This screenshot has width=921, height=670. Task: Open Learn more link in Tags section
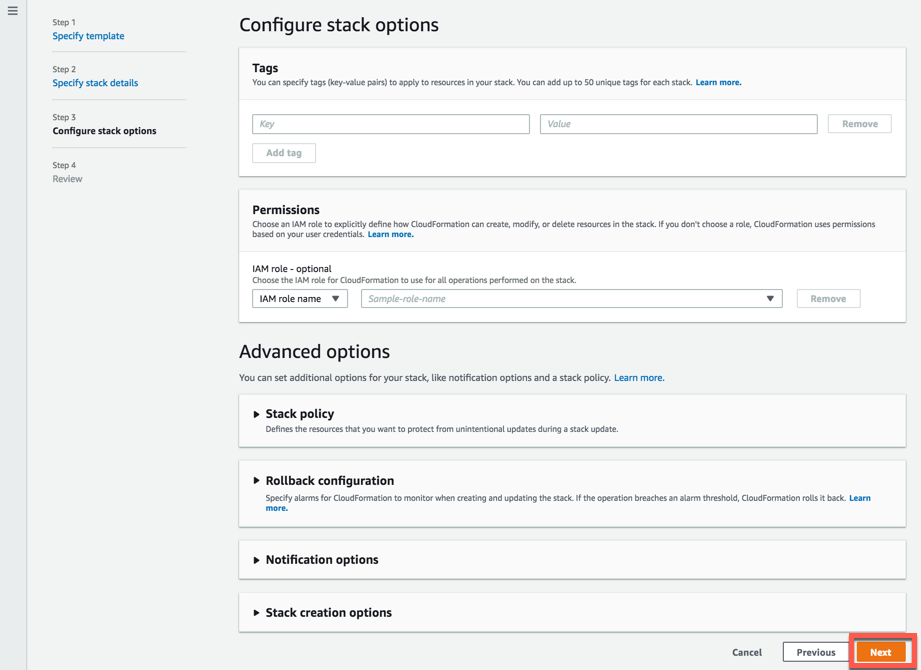718,82
